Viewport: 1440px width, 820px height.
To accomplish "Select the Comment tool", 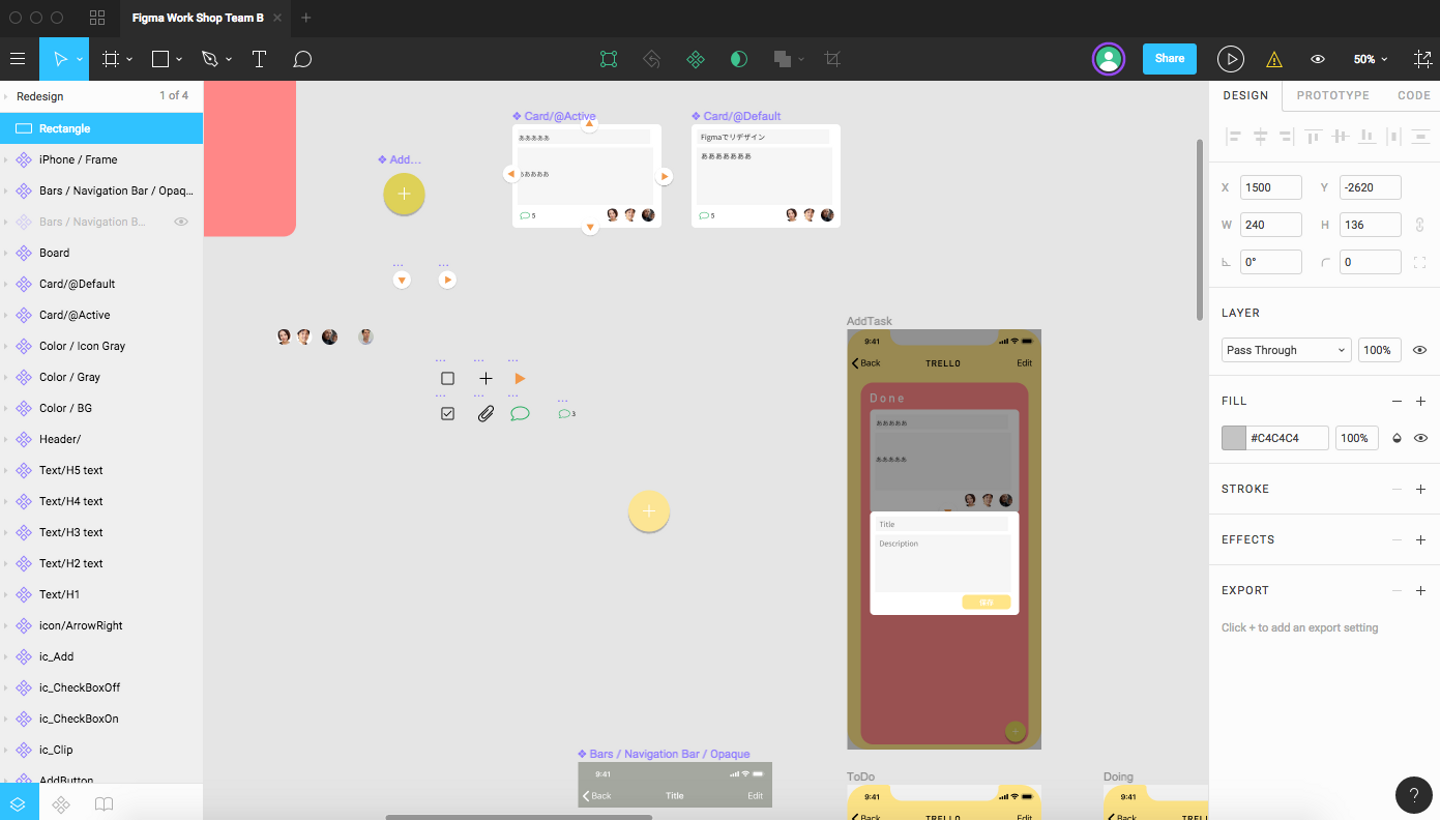I will point(303,59).
